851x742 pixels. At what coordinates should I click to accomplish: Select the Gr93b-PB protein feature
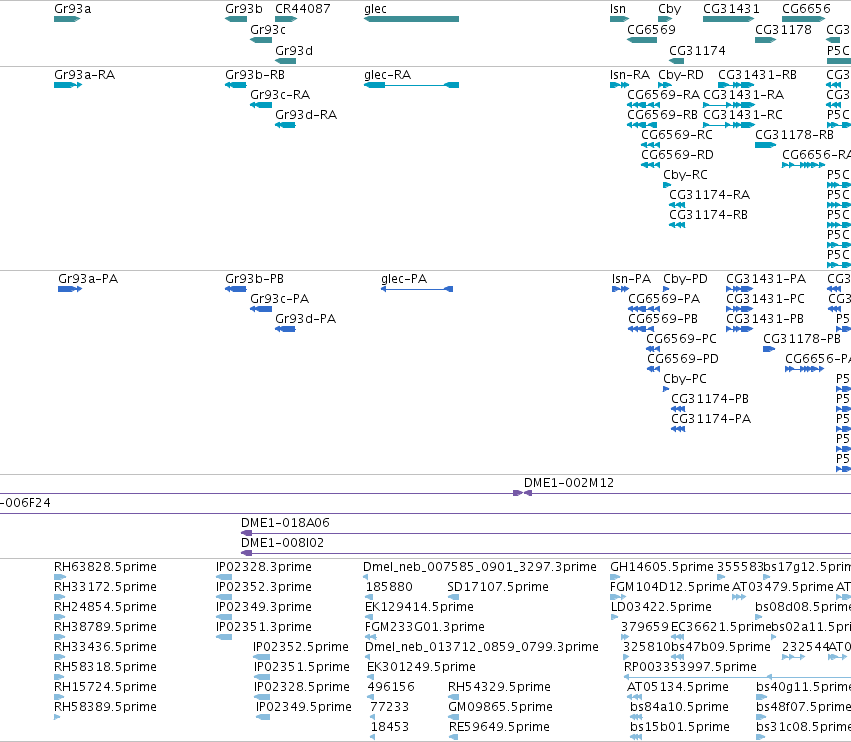pos(236,289)
